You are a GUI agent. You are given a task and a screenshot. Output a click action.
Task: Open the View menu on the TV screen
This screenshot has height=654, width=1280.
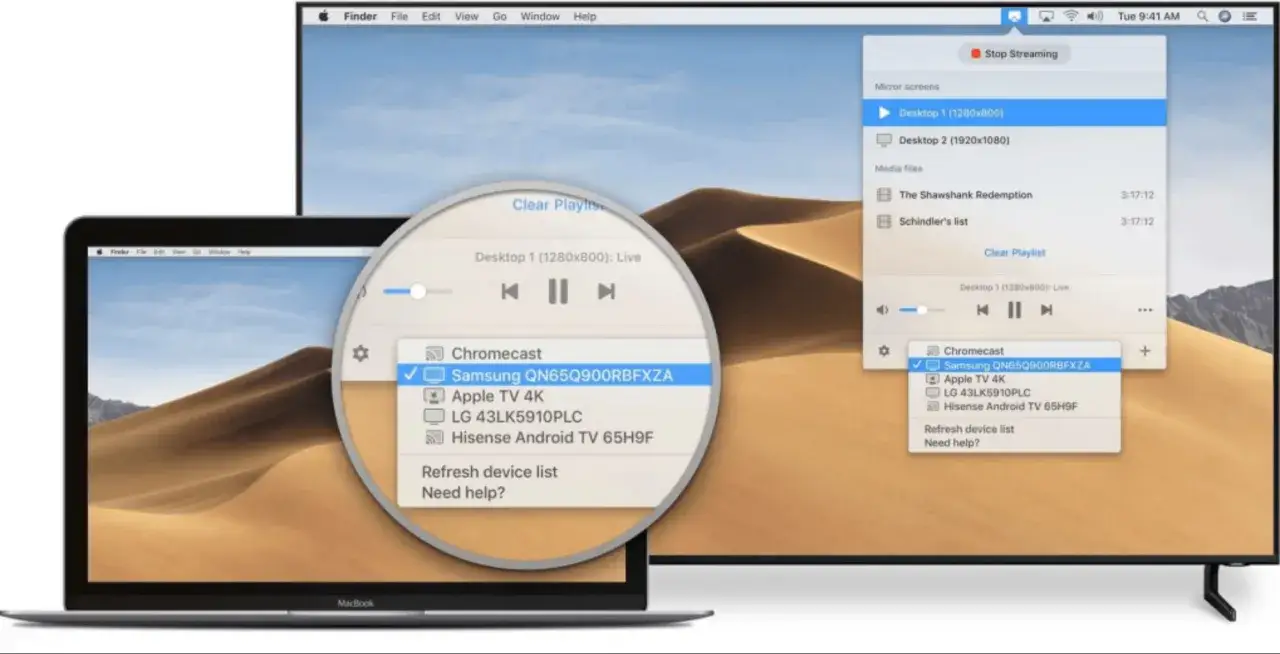[466, 16]
